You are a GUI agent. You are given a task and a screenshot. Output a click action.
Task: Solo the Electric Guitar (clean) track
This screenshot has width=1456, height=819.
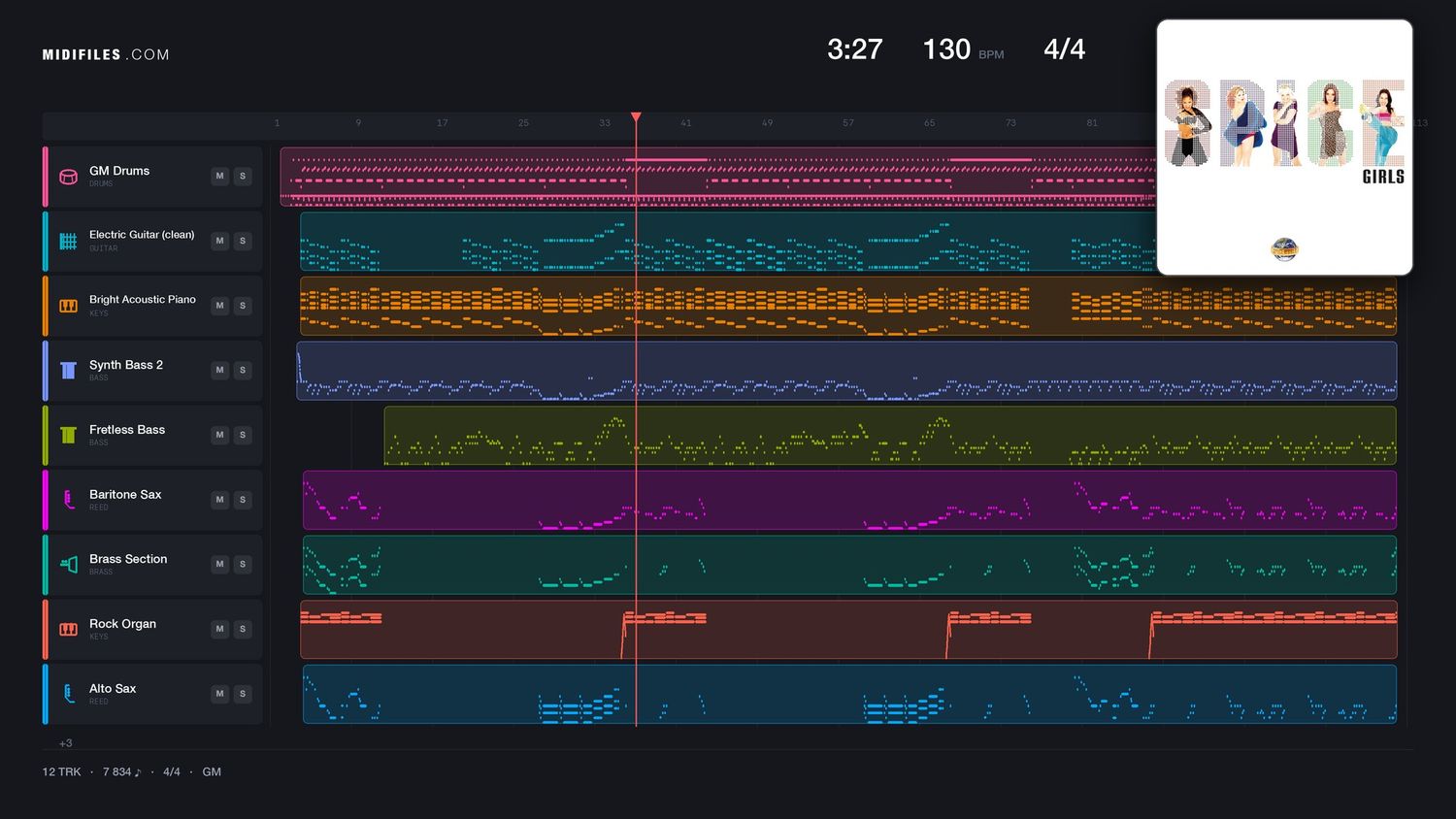pyautogui.click(x=243, y=241)
